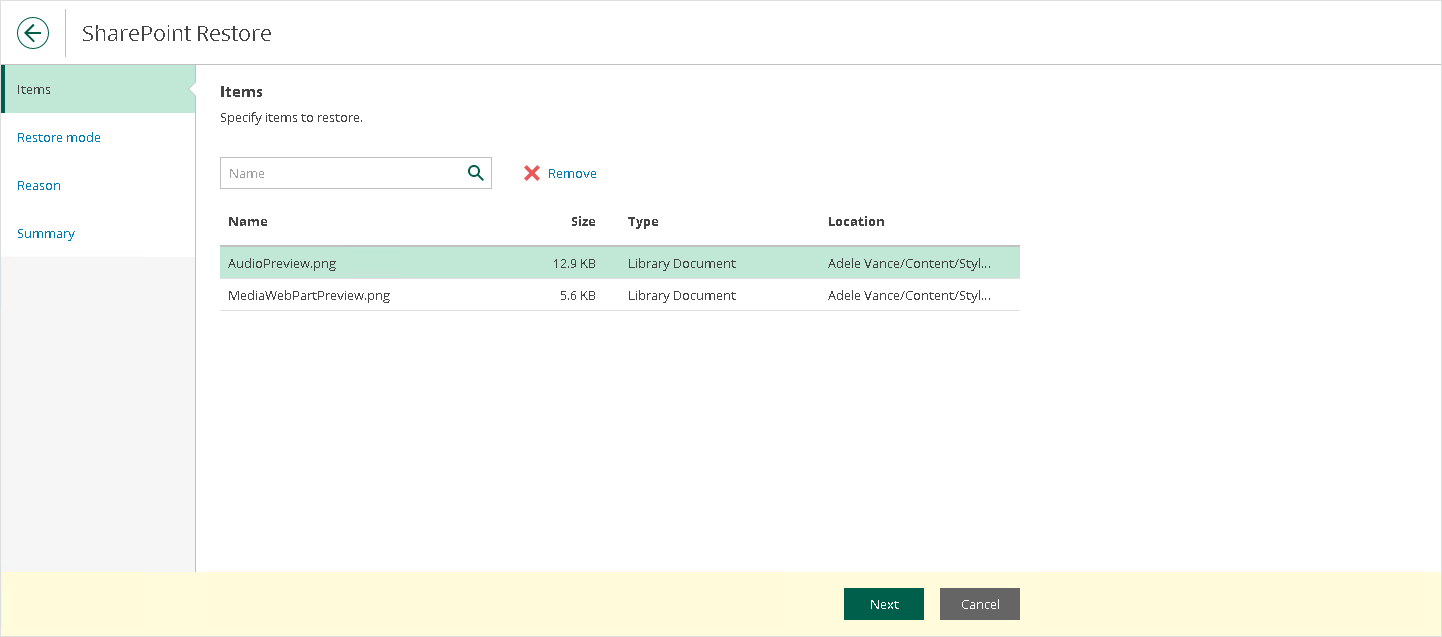Click the 5.6 KB size cell
This screenshot has height=637, width=1442.
(577, 295)
